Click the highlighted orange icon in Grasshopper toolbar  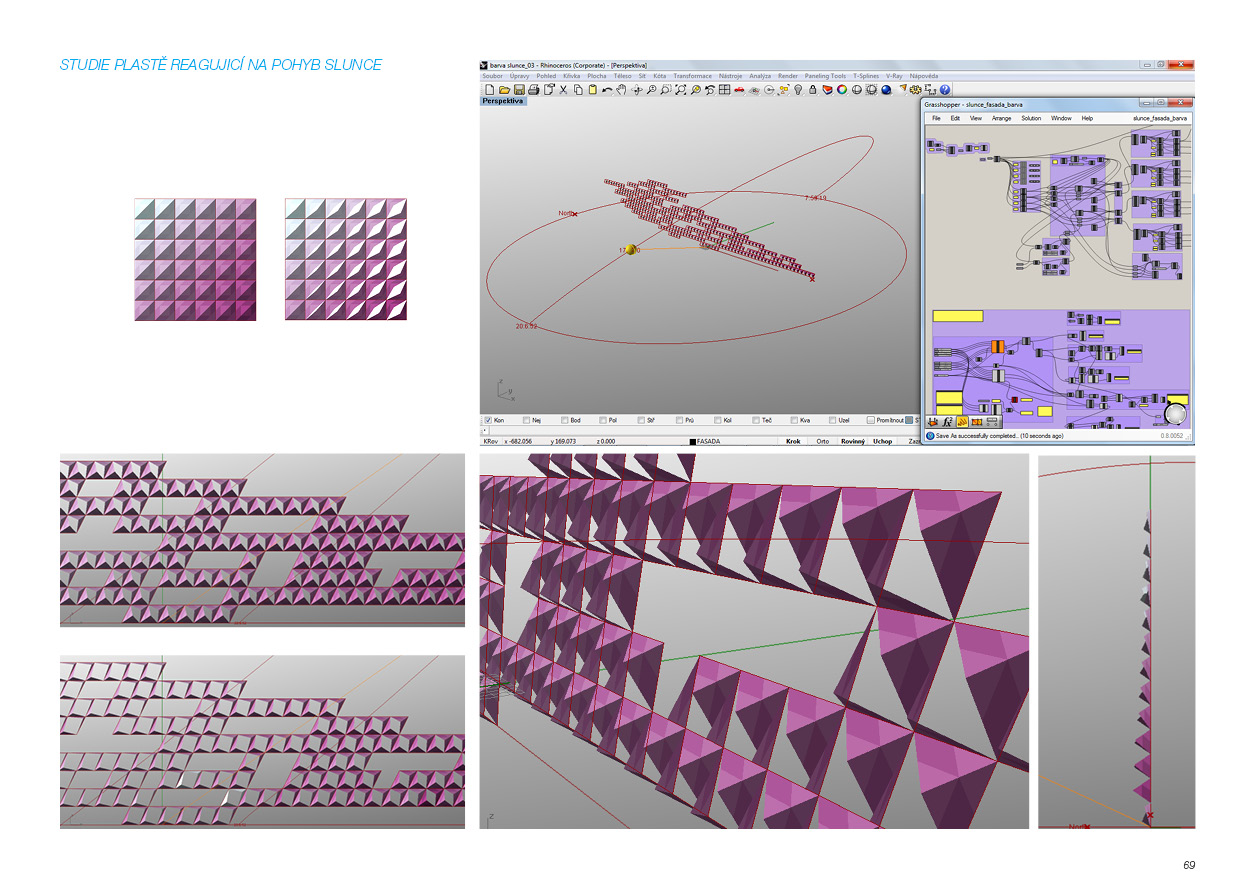point(962,422)
